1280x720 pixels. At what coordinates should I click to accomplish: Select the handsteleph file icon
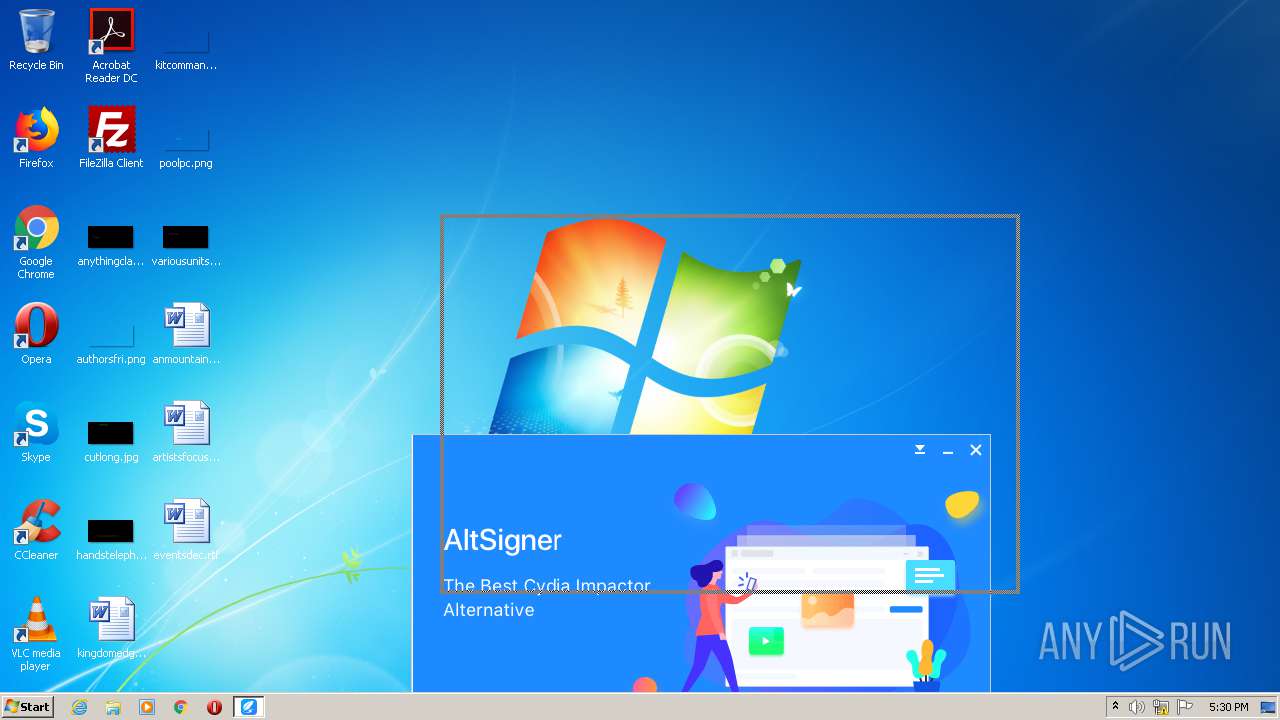coord(111,538)
